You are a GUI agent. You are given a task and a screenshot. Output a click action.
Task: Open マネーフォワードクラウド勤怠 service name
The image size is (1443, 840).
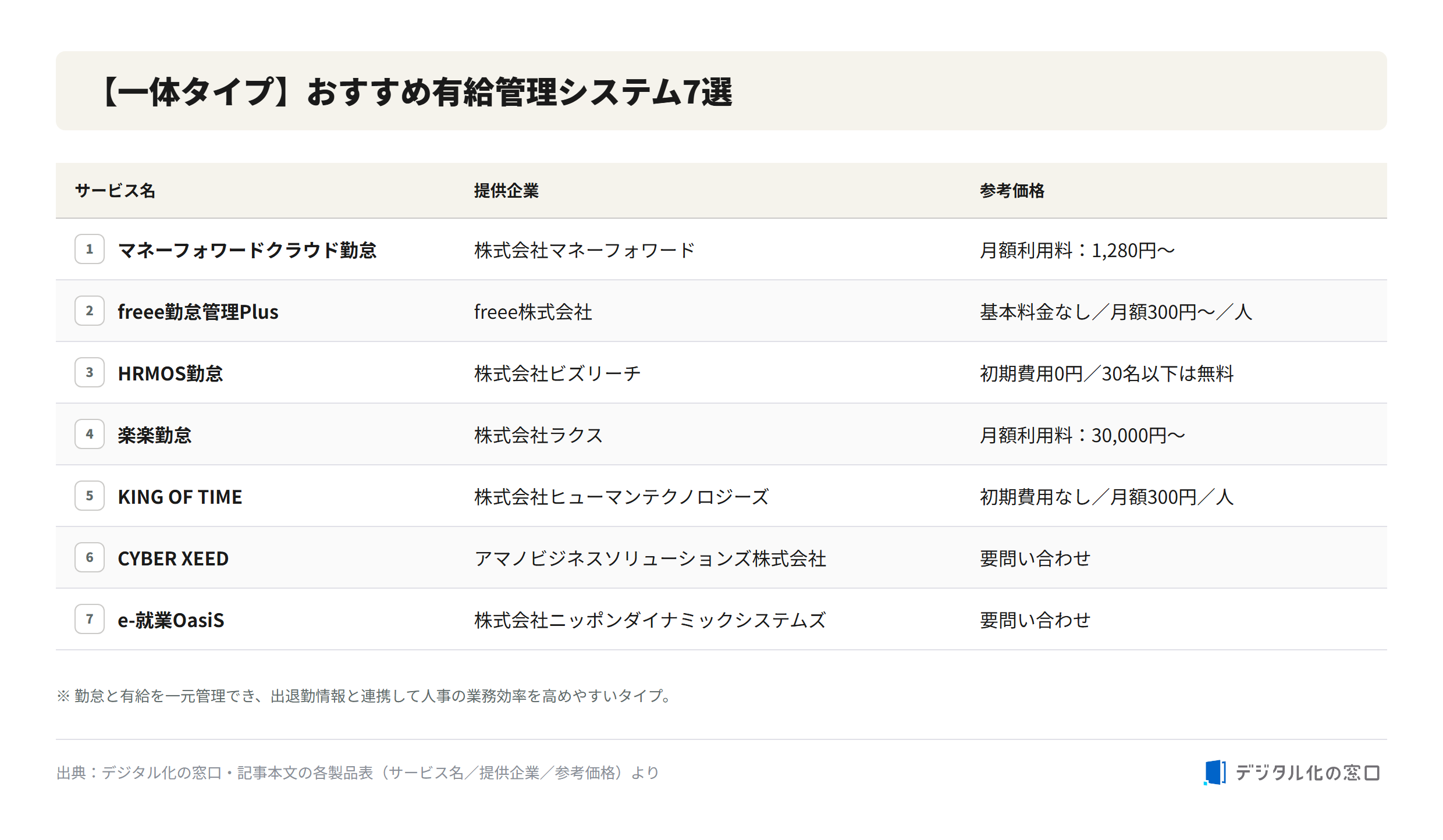(x=247, y=250)
